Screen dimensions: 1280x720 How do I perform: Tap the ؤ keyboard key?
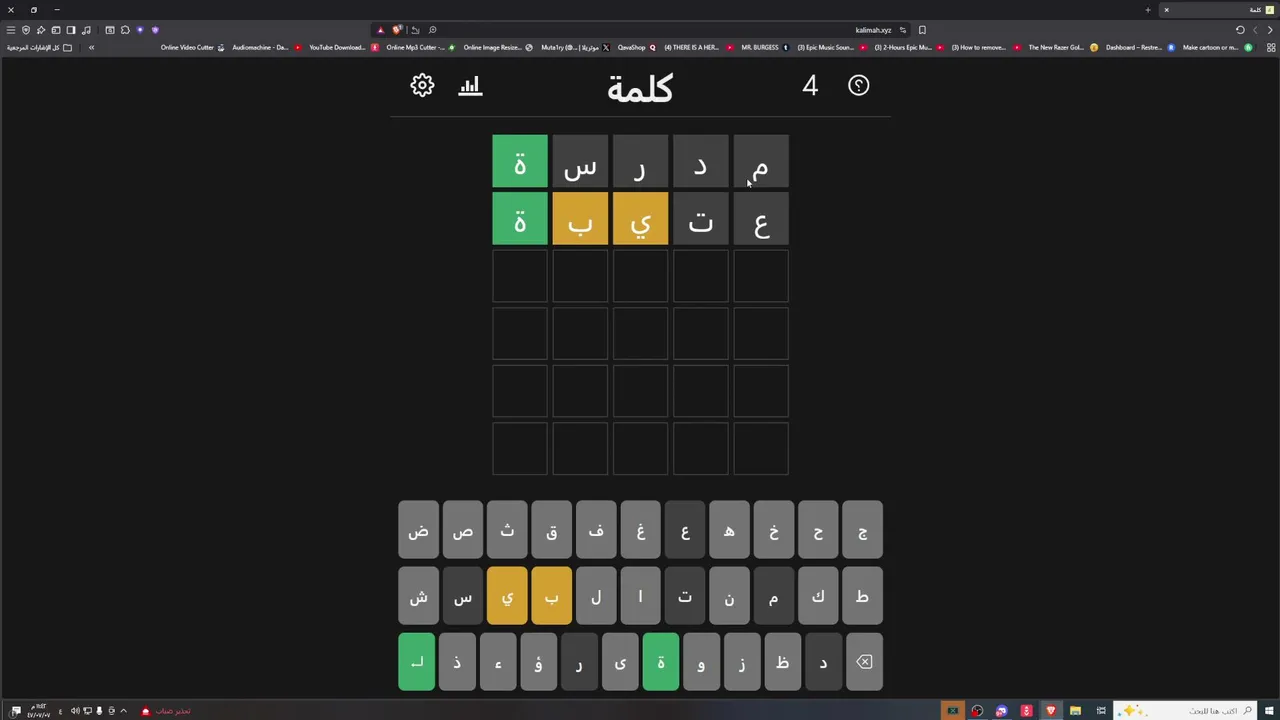(x=539, y=662)
